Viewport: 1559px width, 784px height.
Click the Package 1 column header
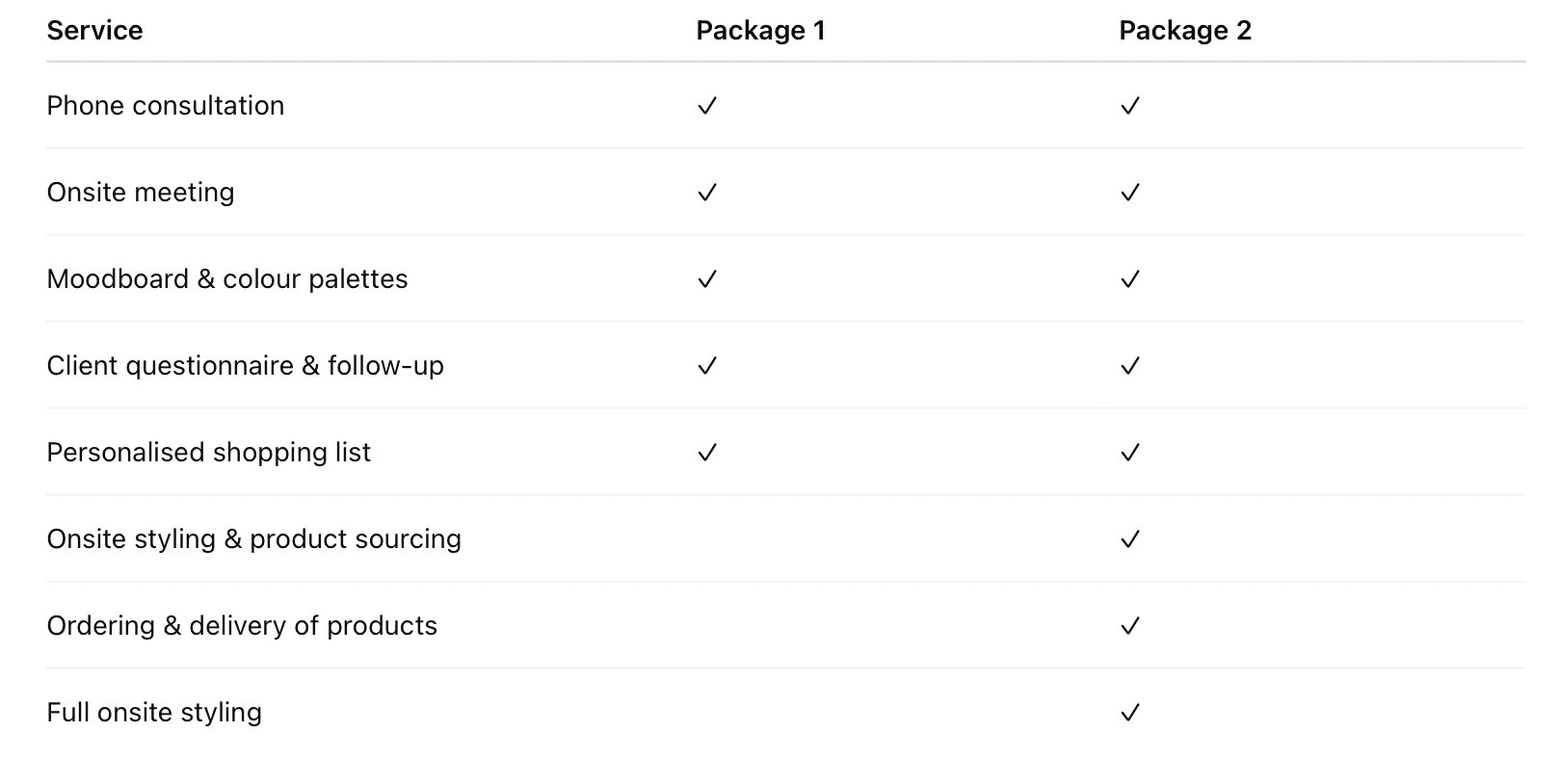click(x=760, y=31)
